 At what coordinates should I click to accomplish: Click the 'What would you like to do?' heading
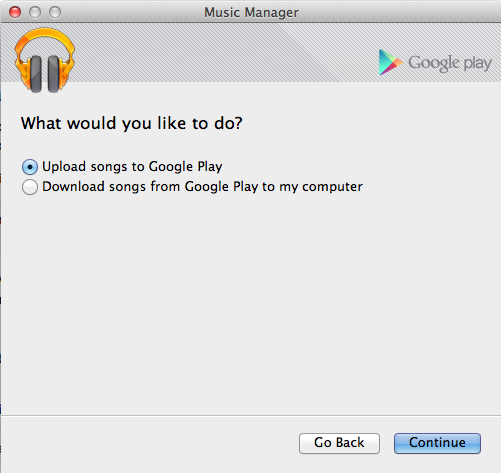coord(132,123)
